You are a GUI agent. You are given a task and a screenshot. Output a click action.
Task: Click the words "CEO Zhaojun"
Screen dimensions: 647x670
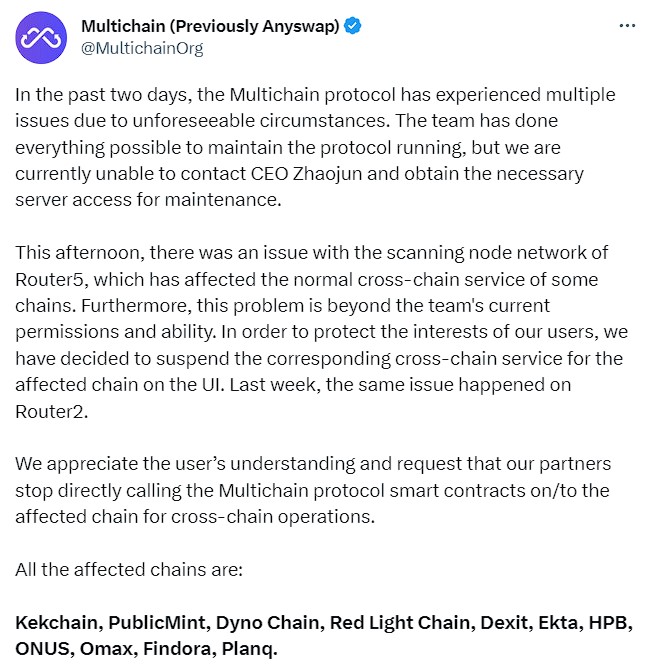306,174
